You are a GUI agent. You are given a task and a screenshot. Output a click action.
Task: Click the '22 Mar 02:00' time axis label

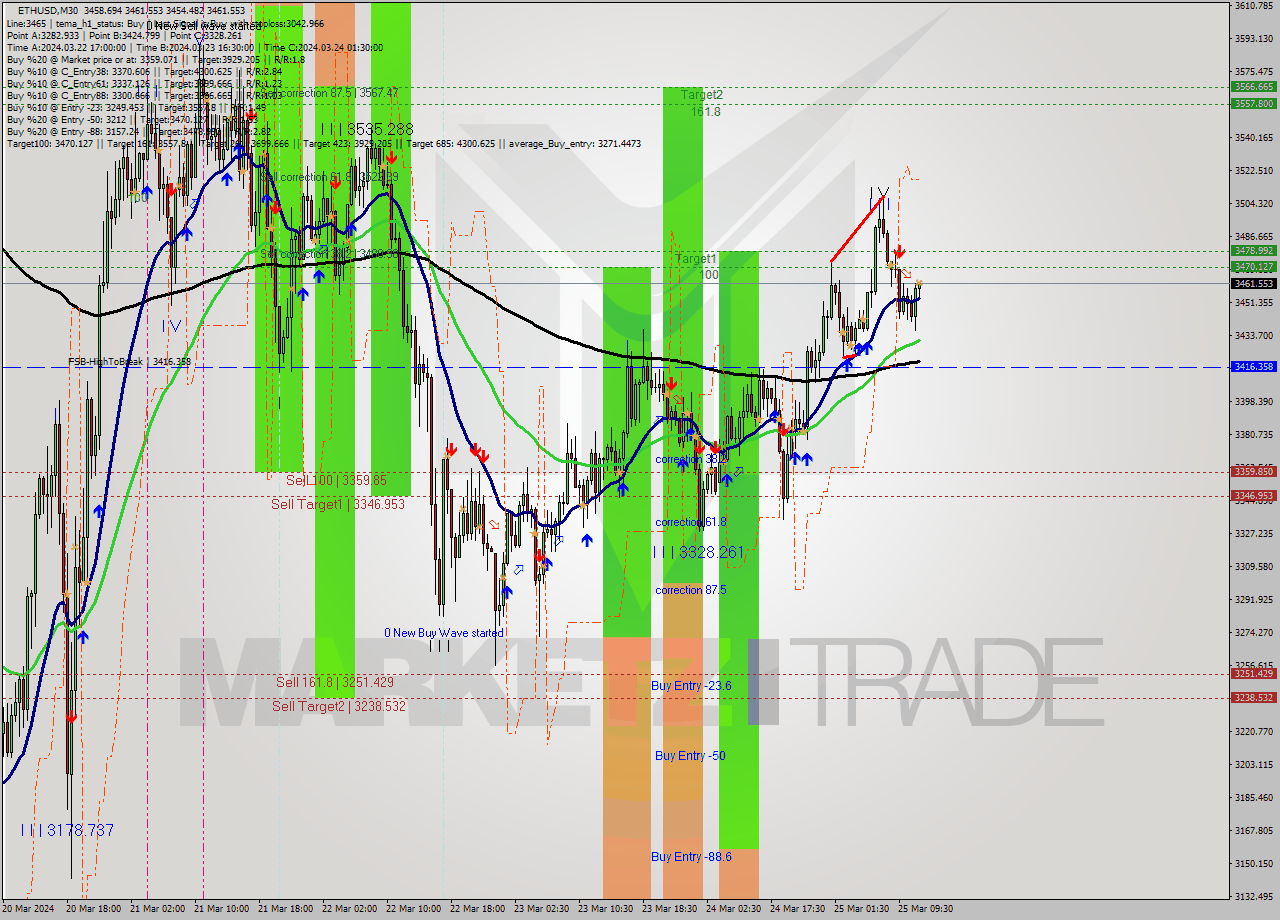[x=350, y=909]
